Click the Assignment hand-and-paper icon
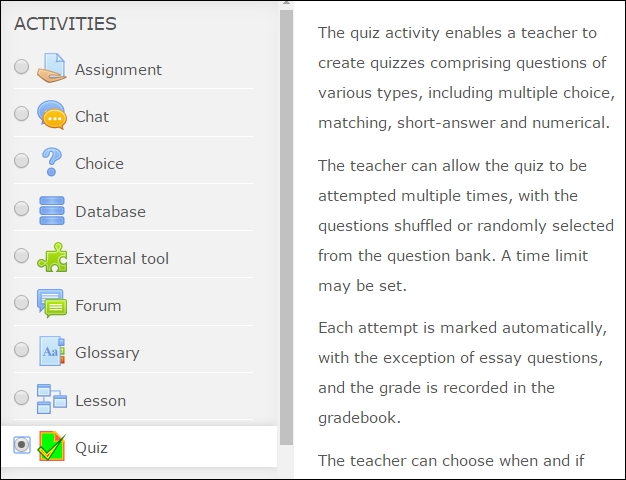Viewport: 626px width, 480px height. tap(52, 68)
